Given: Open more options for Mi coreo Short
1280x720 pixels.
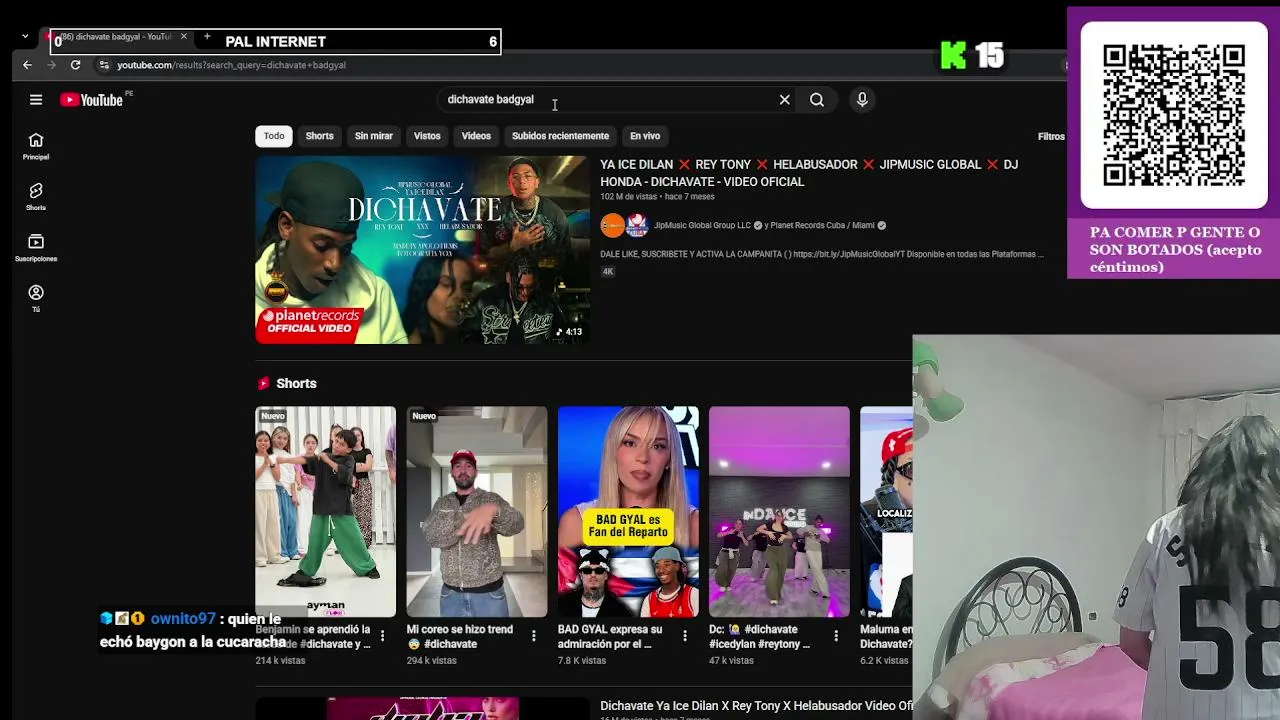Looking at the screenshot, I should tap(533, 636).
